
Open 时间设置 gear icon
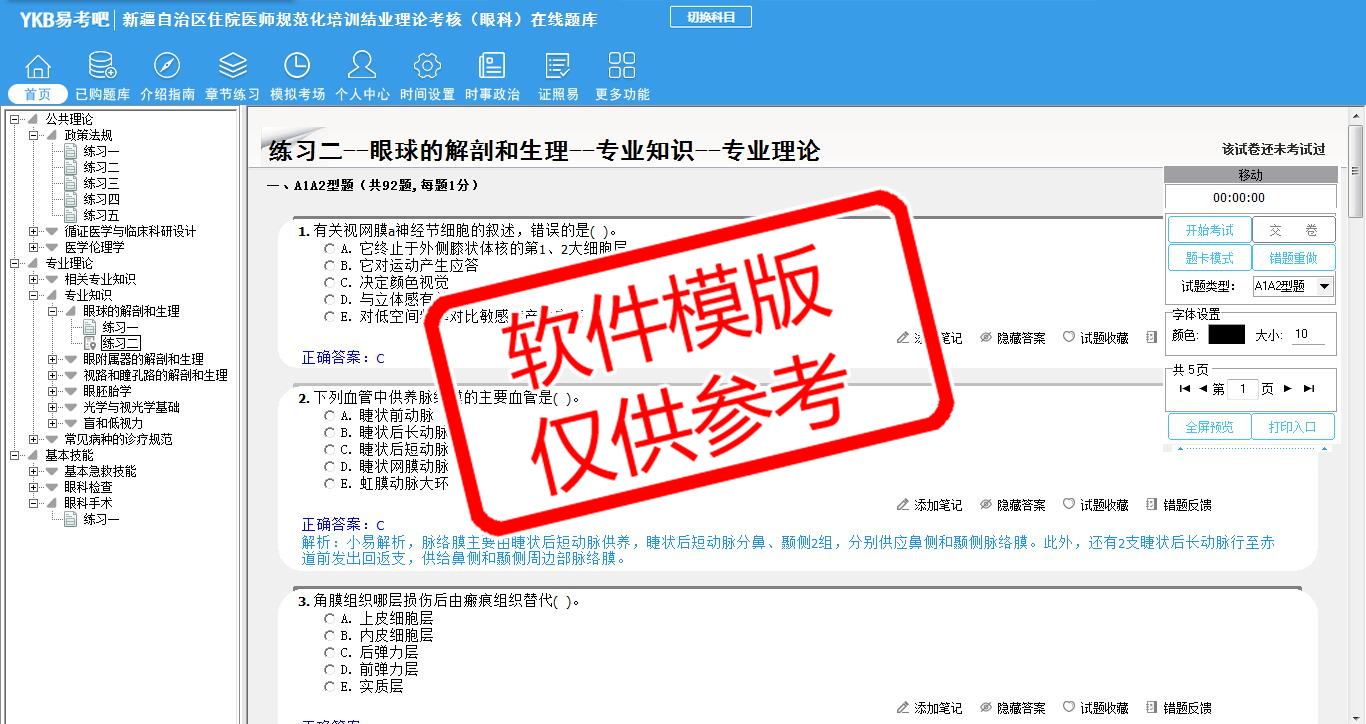pyautogui.click(x=427, y=67)
